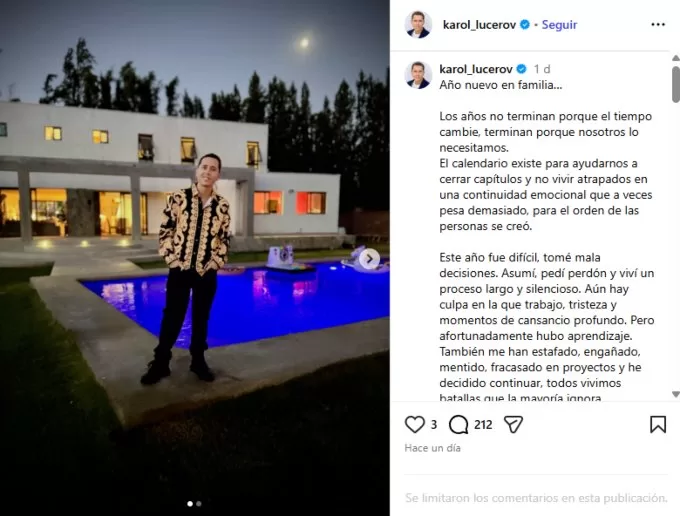Click the verified badge in the header
The width and height of the screenshot is (680, 516).
click(x=525, y=25)
